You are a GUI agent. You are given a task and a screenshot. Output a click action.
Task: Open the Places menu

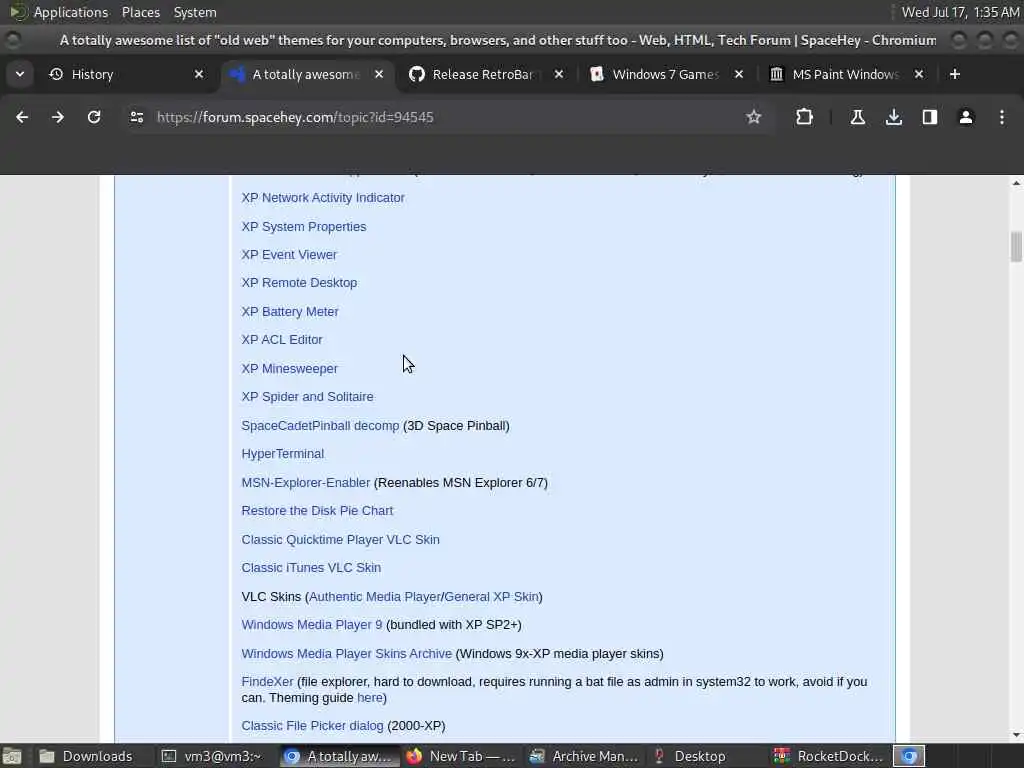(140, 12)
